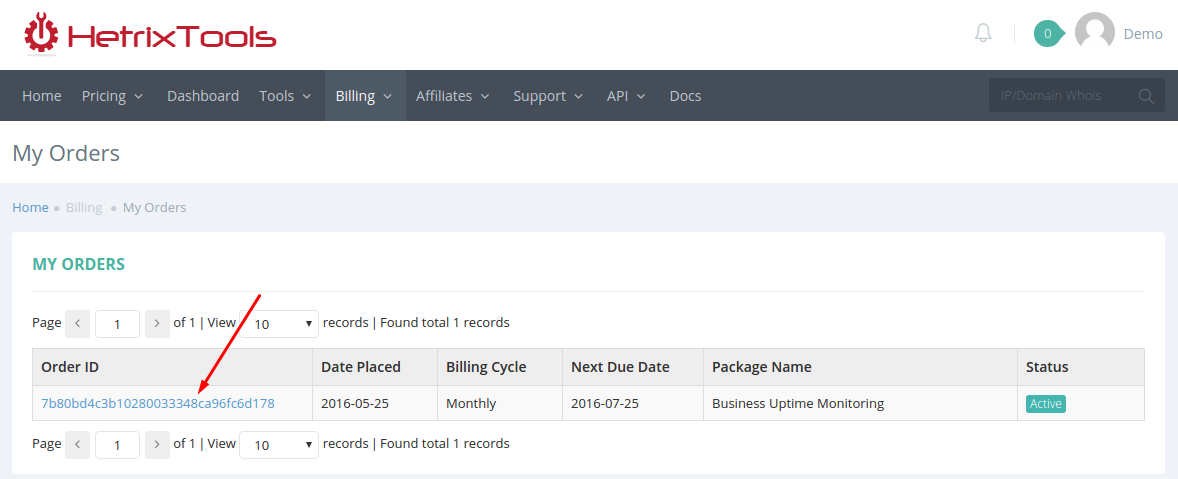Open order 7b80bd4c3b10280033348ca96fc6d178 link
The height and width of the screenshot is (479, 1178).
[x=158, y=404]
